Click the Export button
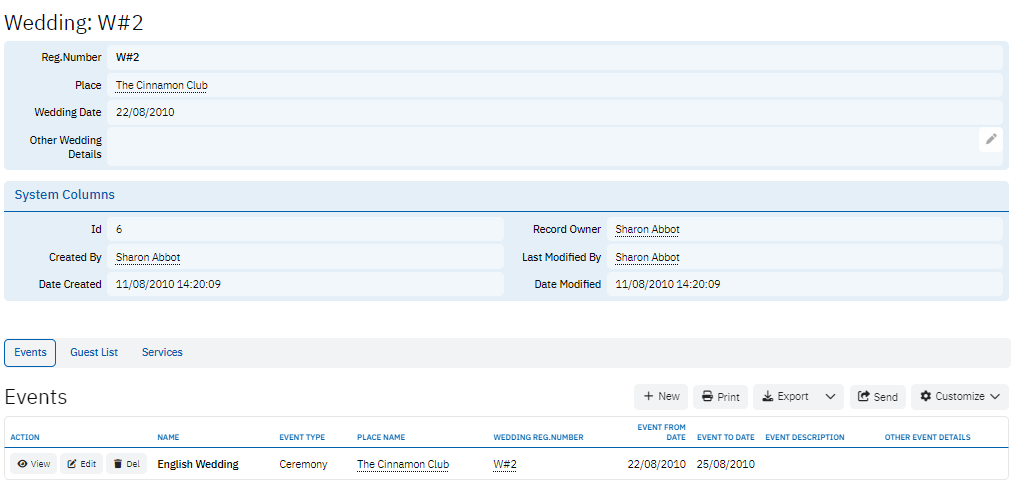Screen dimensions: 1015x489 (x=785, y=397)
